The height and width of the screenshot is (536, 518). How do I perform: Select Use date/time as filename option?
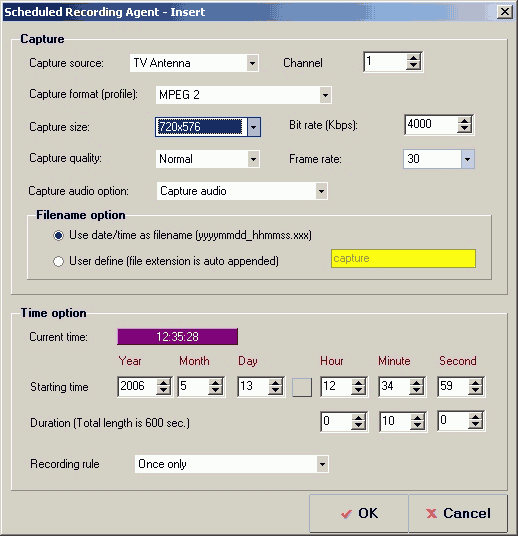coord(58,236)
